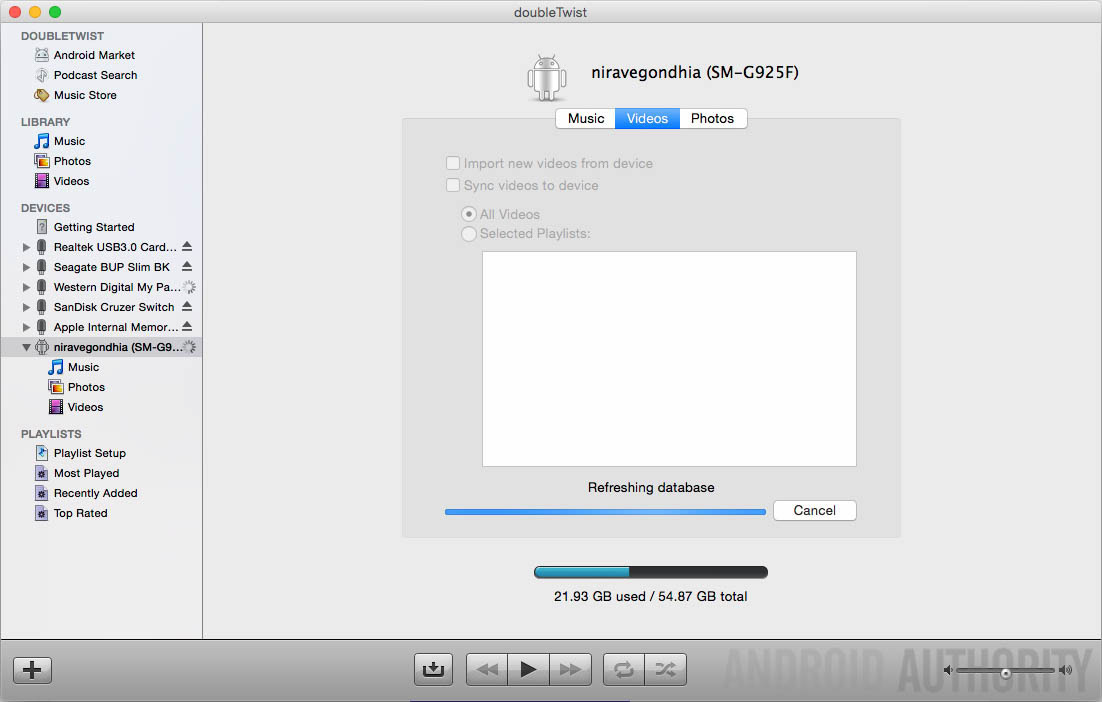
Task: Click '21.93 GB used / 54.87 GB total'
Action: tap(651, 597)
